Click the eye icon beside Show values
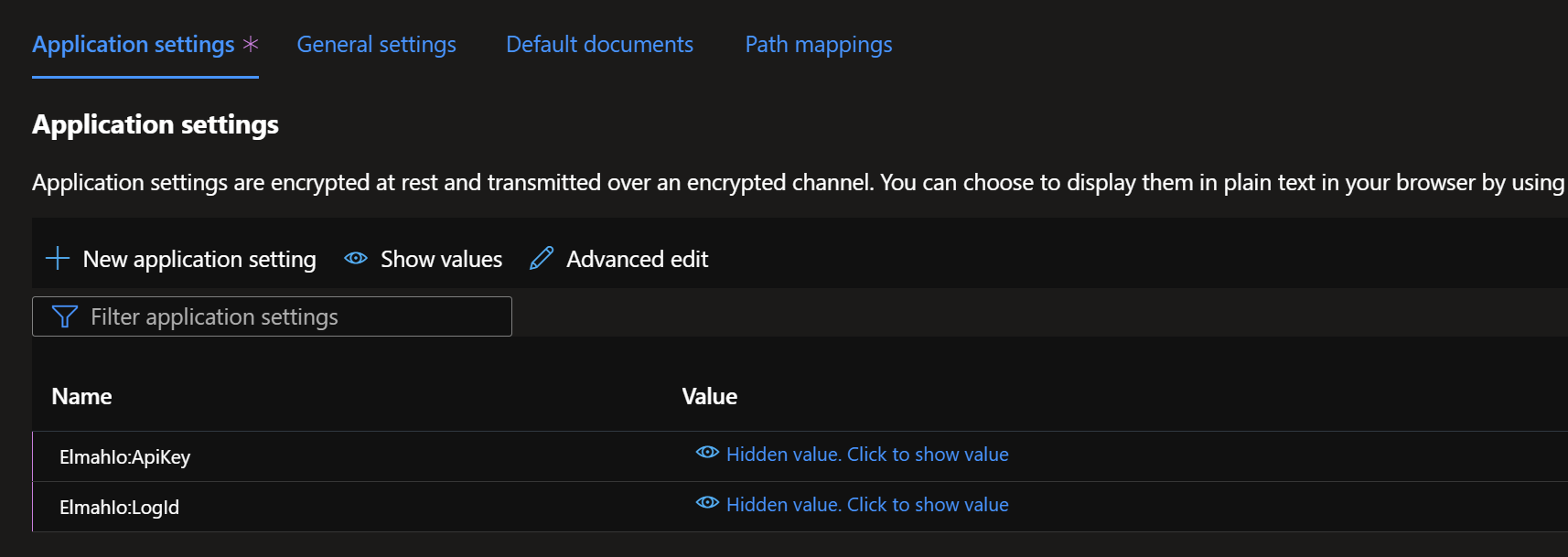The height and width of the screenshot is (557, 1568). click(356, 259)
